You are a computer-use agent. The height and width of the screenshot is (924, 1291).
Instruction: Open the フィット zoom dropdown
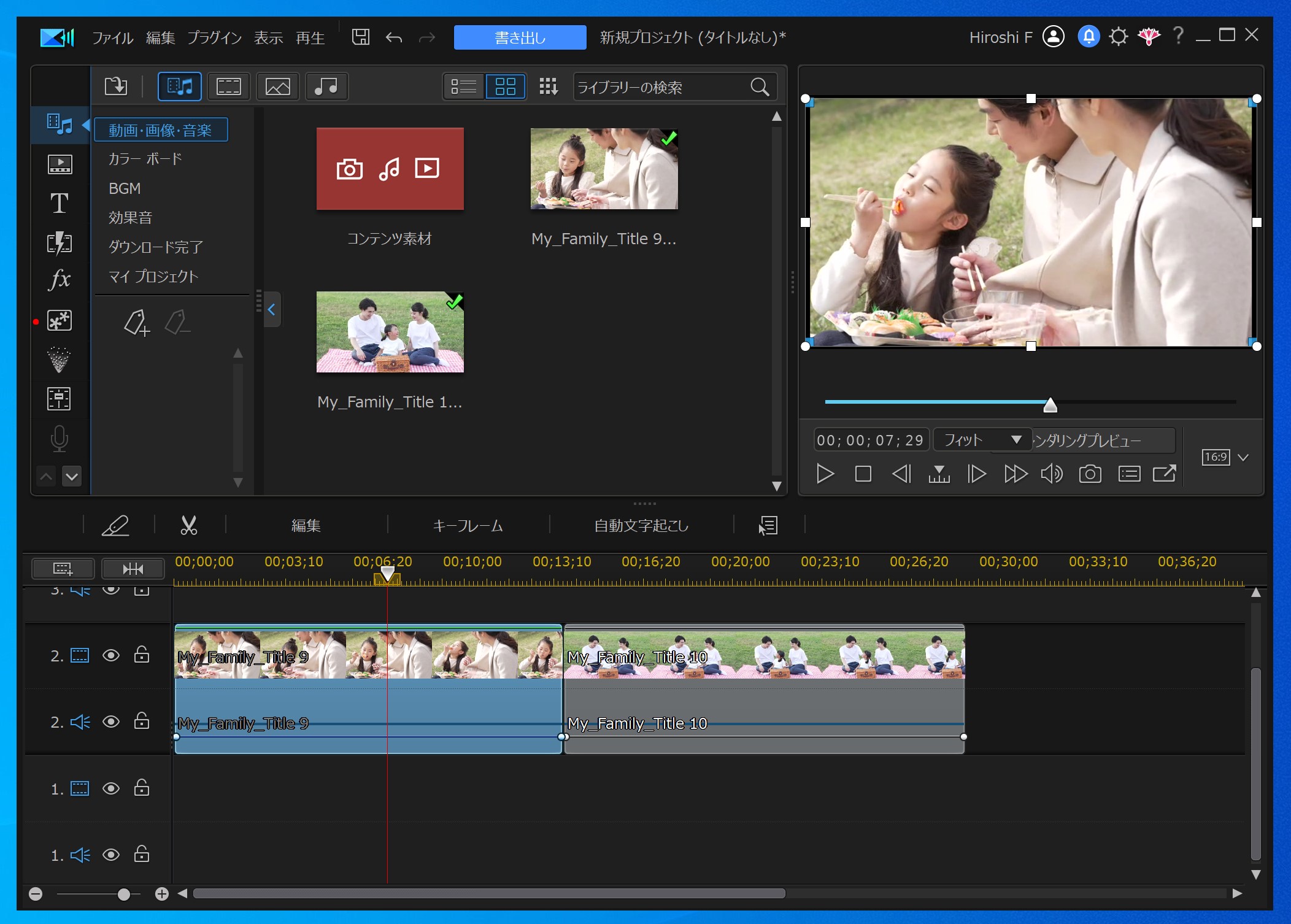tap(982, 440)
